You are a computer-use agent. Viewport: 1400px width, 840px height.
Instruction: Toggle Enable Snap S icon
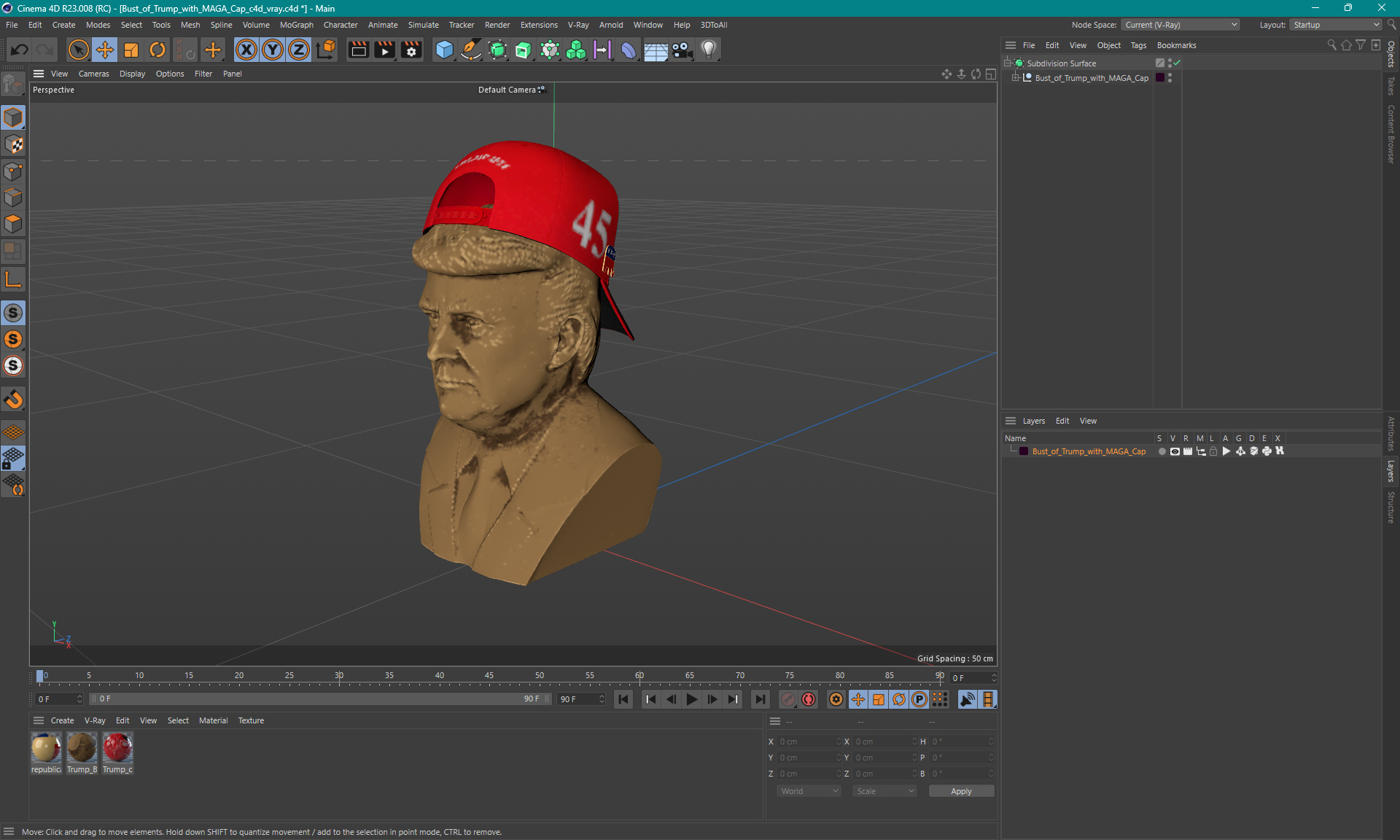pos(13,313)
